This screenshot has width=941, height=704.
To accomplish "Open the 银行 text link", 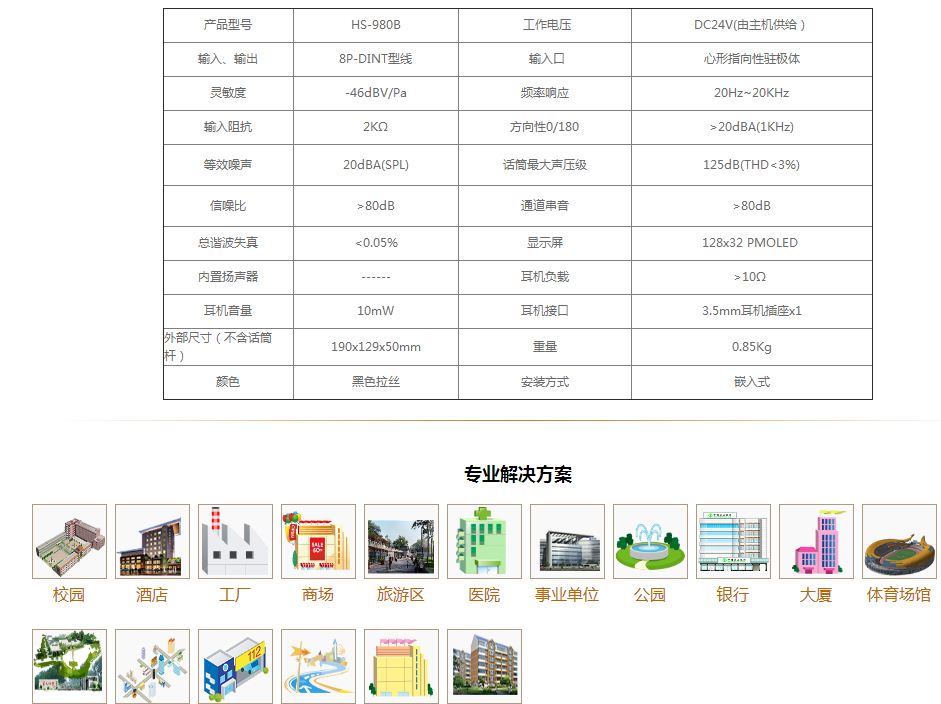I will (x=733, y=595).
